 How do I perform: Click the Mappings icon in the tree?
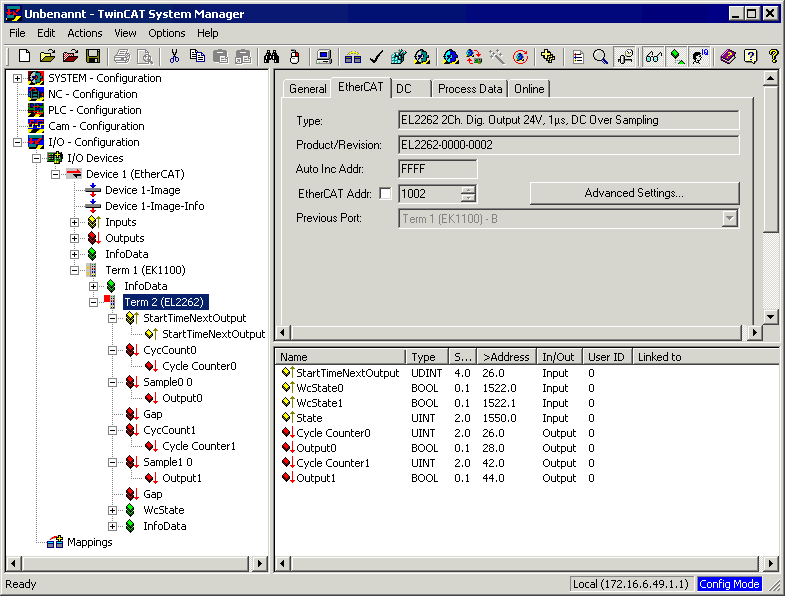tap(55, 542)
